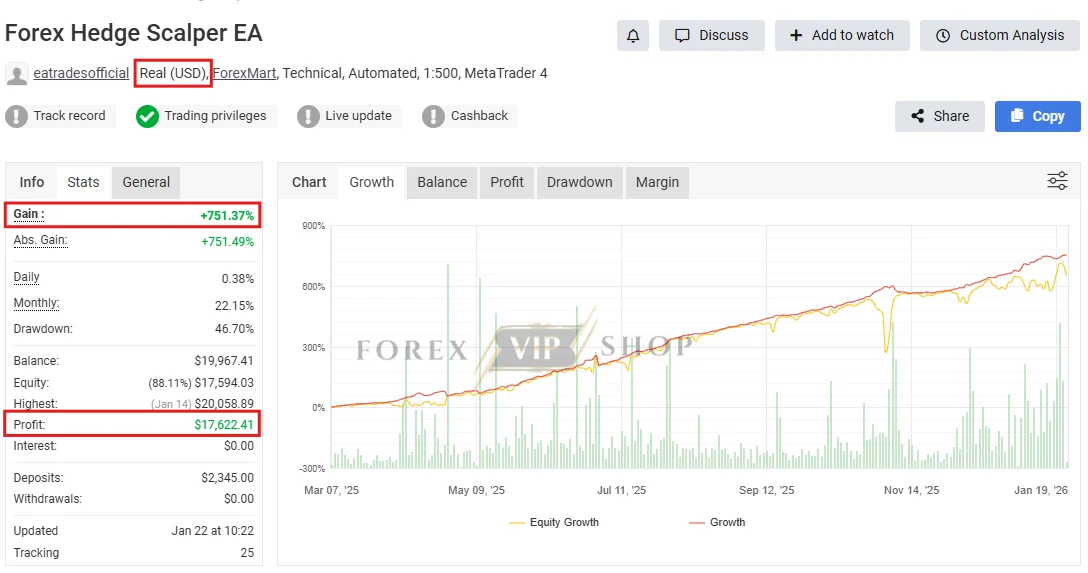Click the notification bell icon
The width and height of the screenshot is (1088, 573).
pyautogui.click(x=633, y=35)
